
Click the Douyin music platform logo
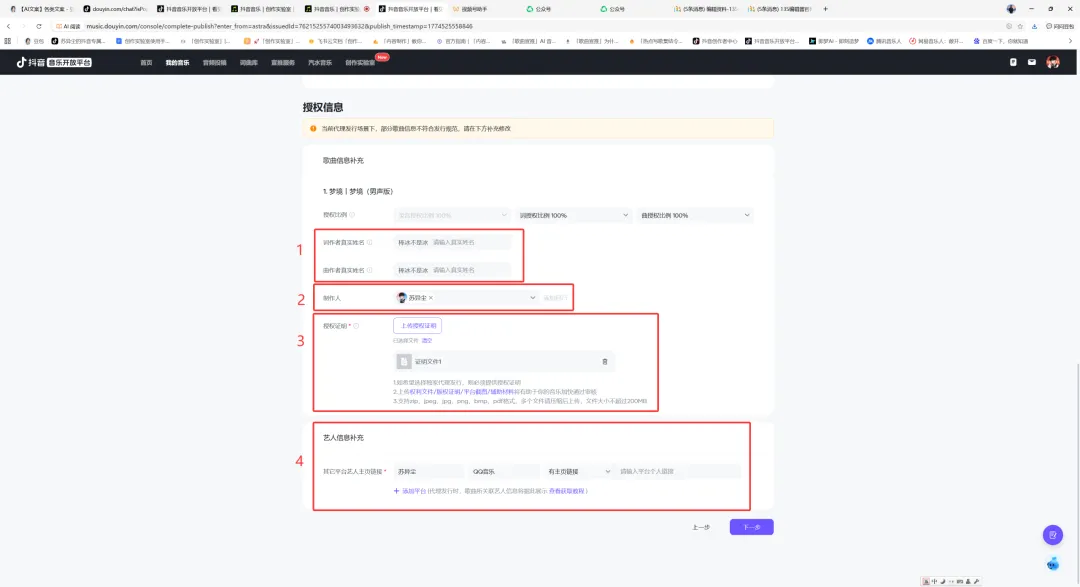tap(54, 62)
